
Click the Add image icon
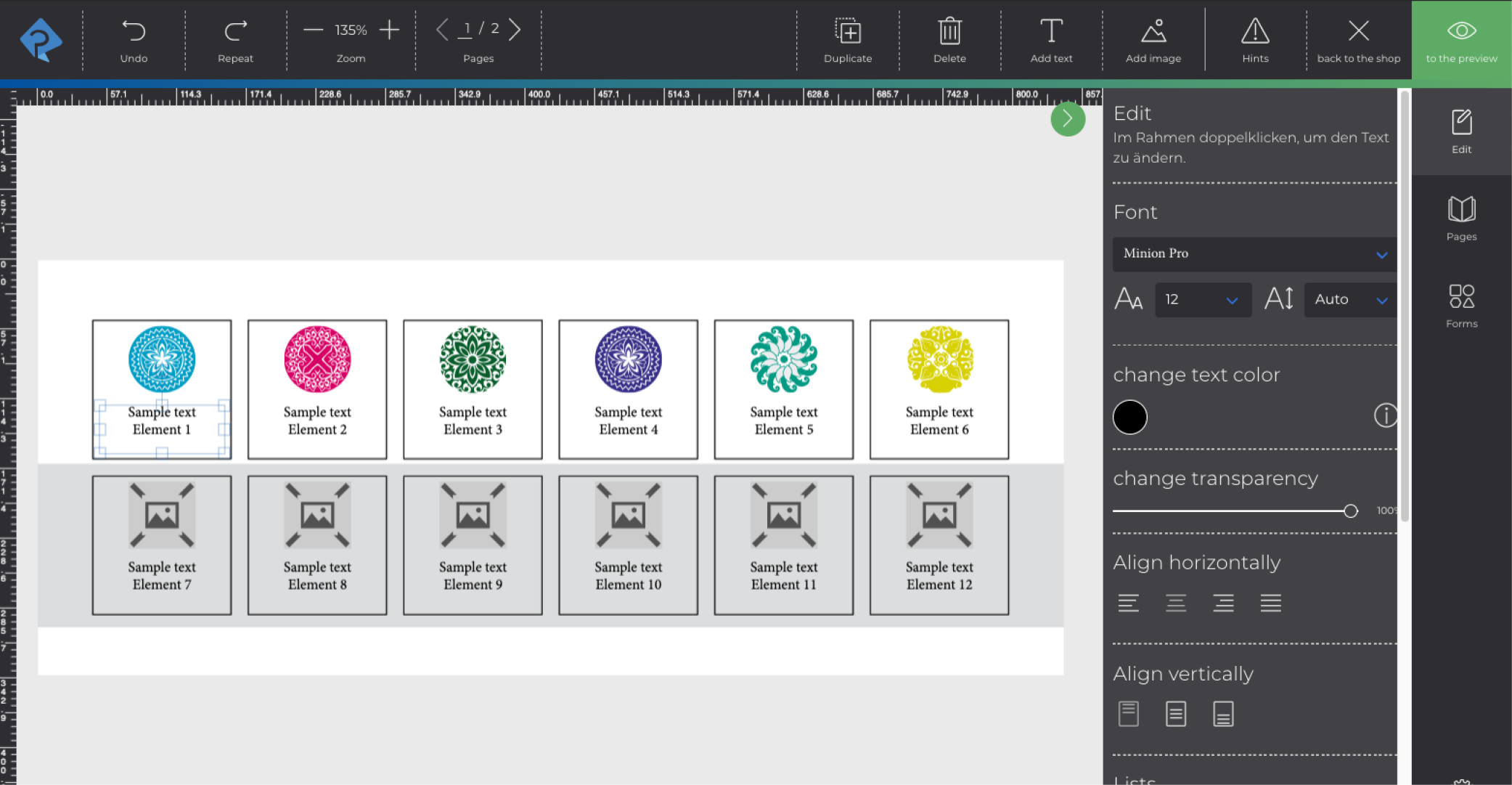pos(1153,32)
